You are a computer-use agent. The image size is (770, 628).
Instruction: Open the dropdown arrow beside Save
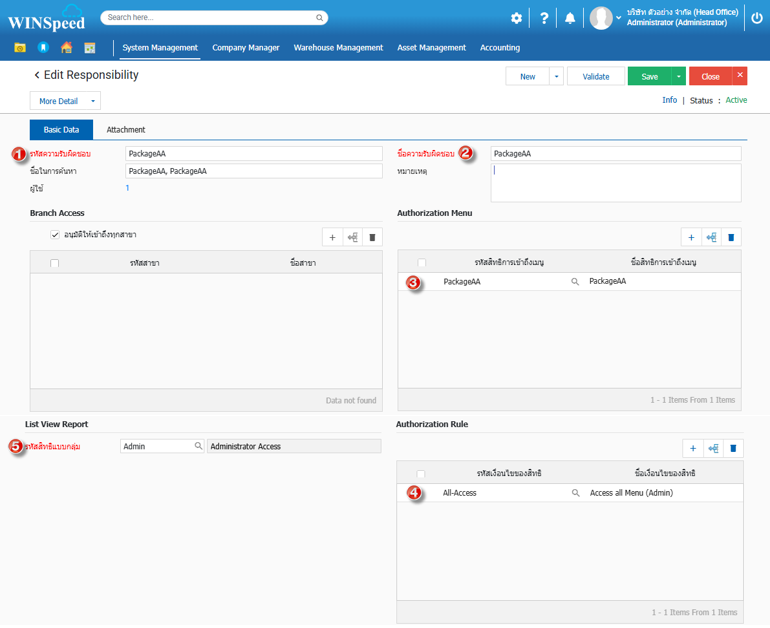pos(679,76)
